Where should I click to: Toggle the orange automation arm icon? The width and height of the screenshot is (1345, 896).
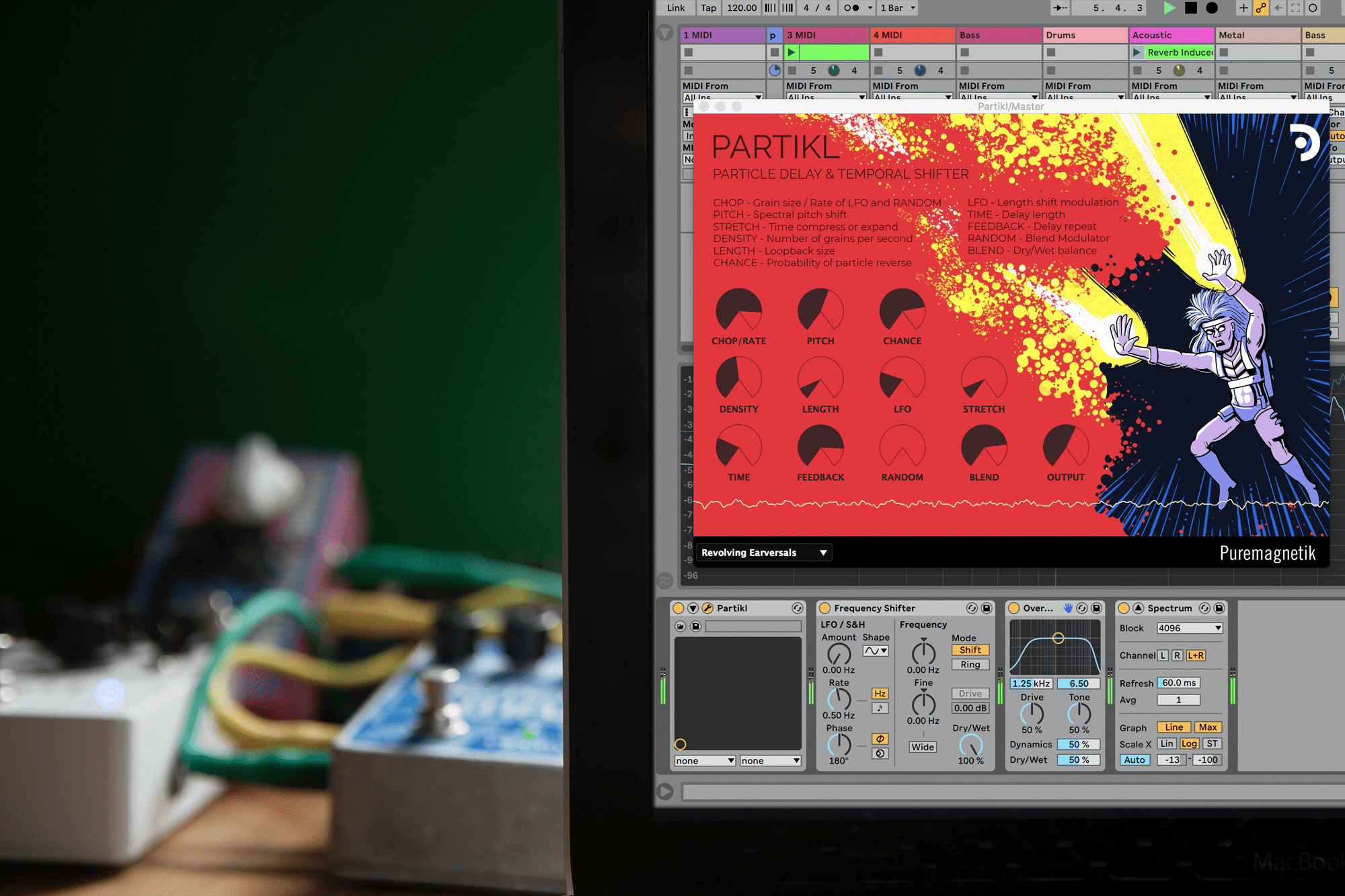click(x=1261, y=8)
